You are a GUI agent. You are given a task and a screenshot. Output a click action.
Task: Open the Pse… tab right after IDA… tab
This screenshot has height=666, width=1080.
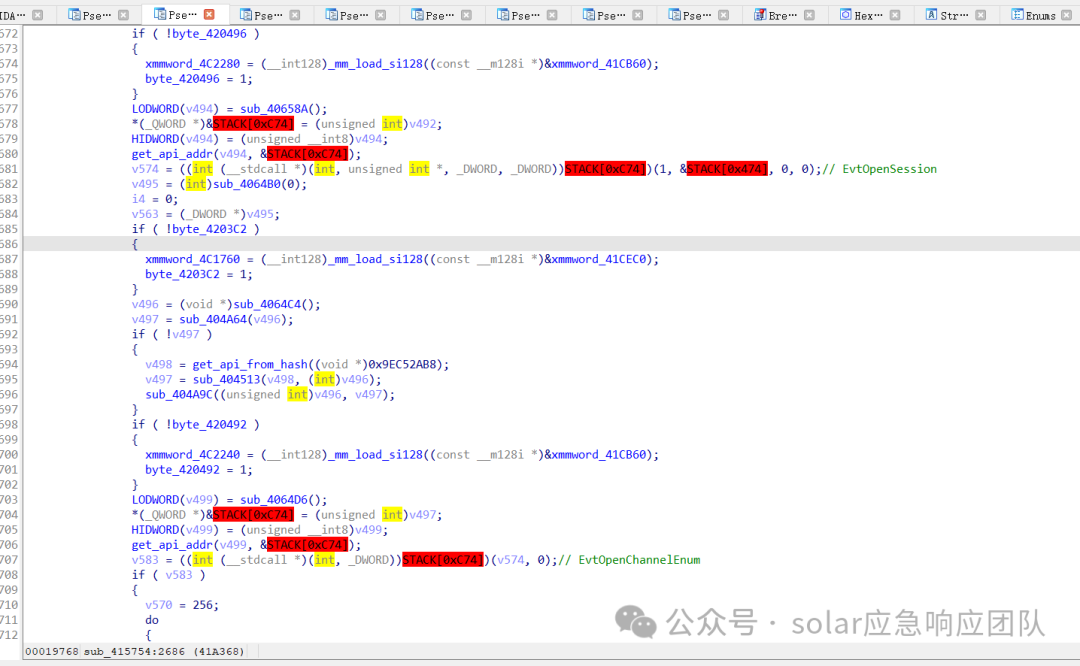point(96,15)
